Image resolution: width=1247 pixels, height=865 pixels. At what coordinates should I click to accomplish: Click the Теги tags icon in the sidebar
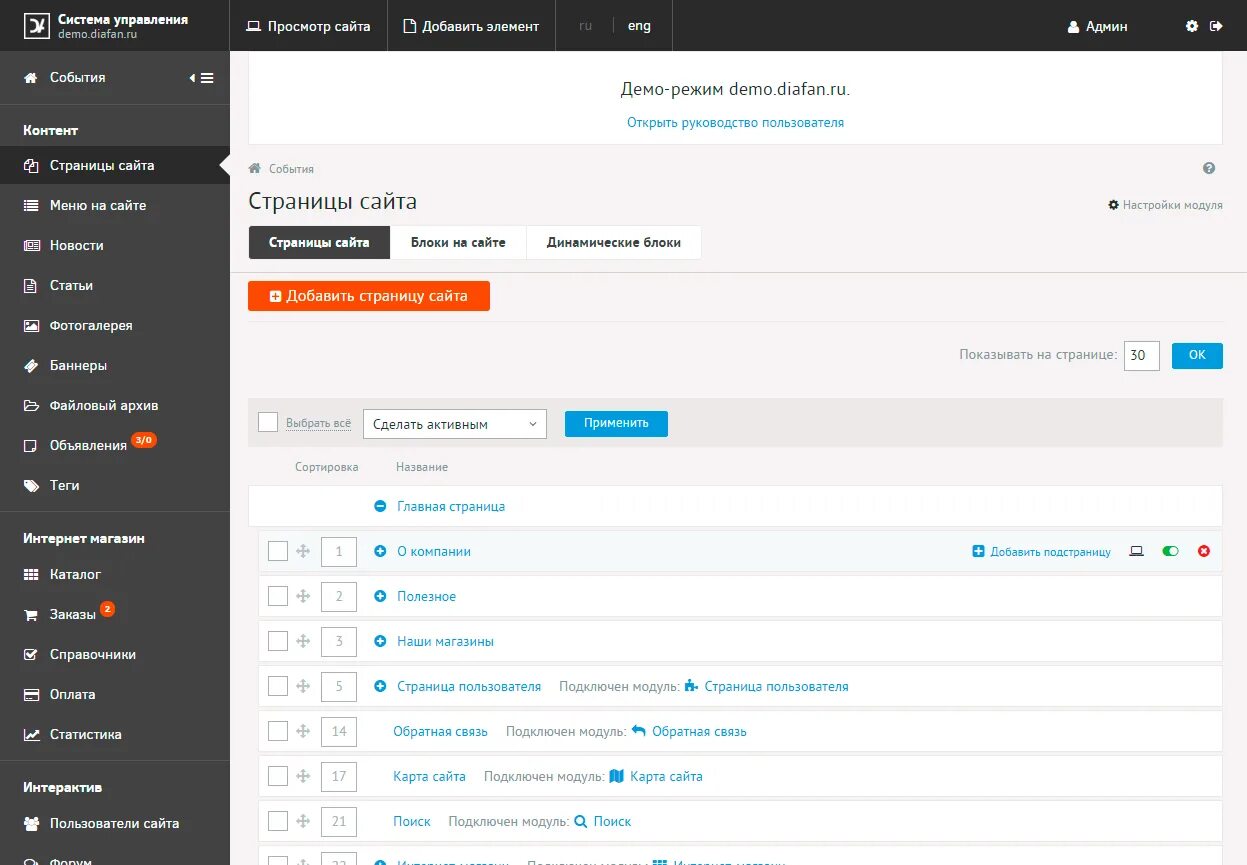point(32,485)
